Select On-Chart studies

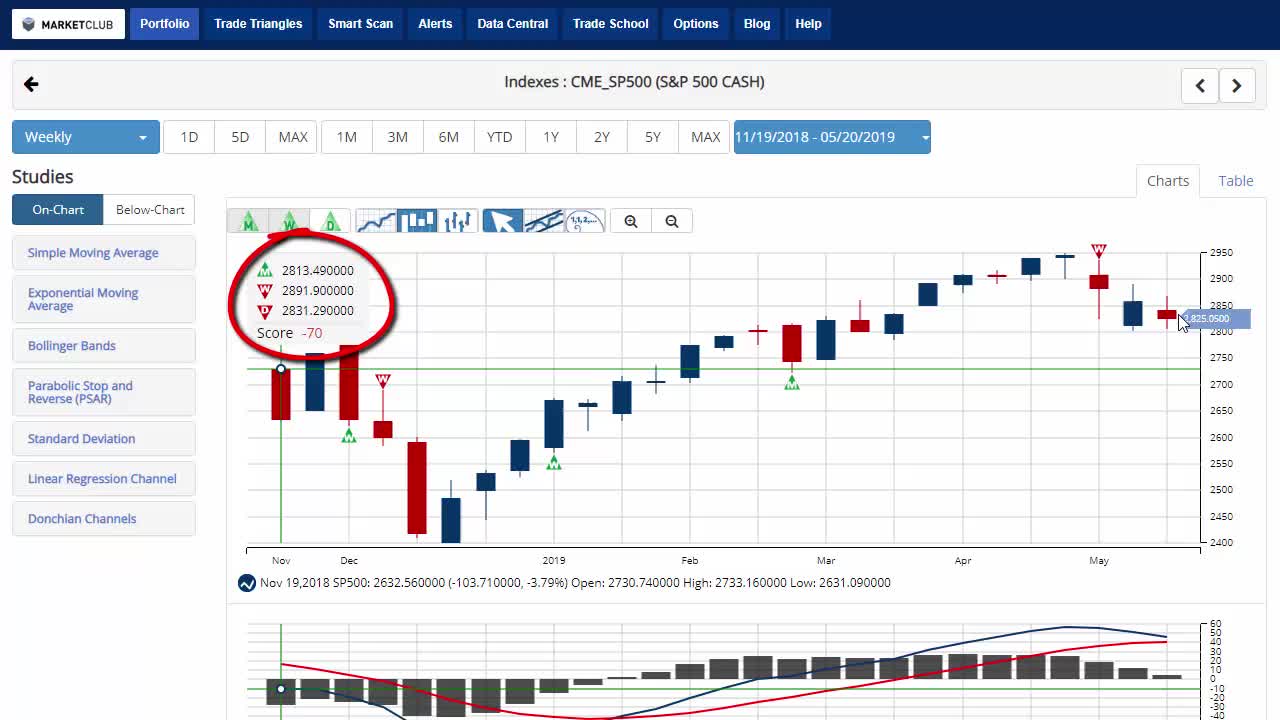[x=58, y=210]
